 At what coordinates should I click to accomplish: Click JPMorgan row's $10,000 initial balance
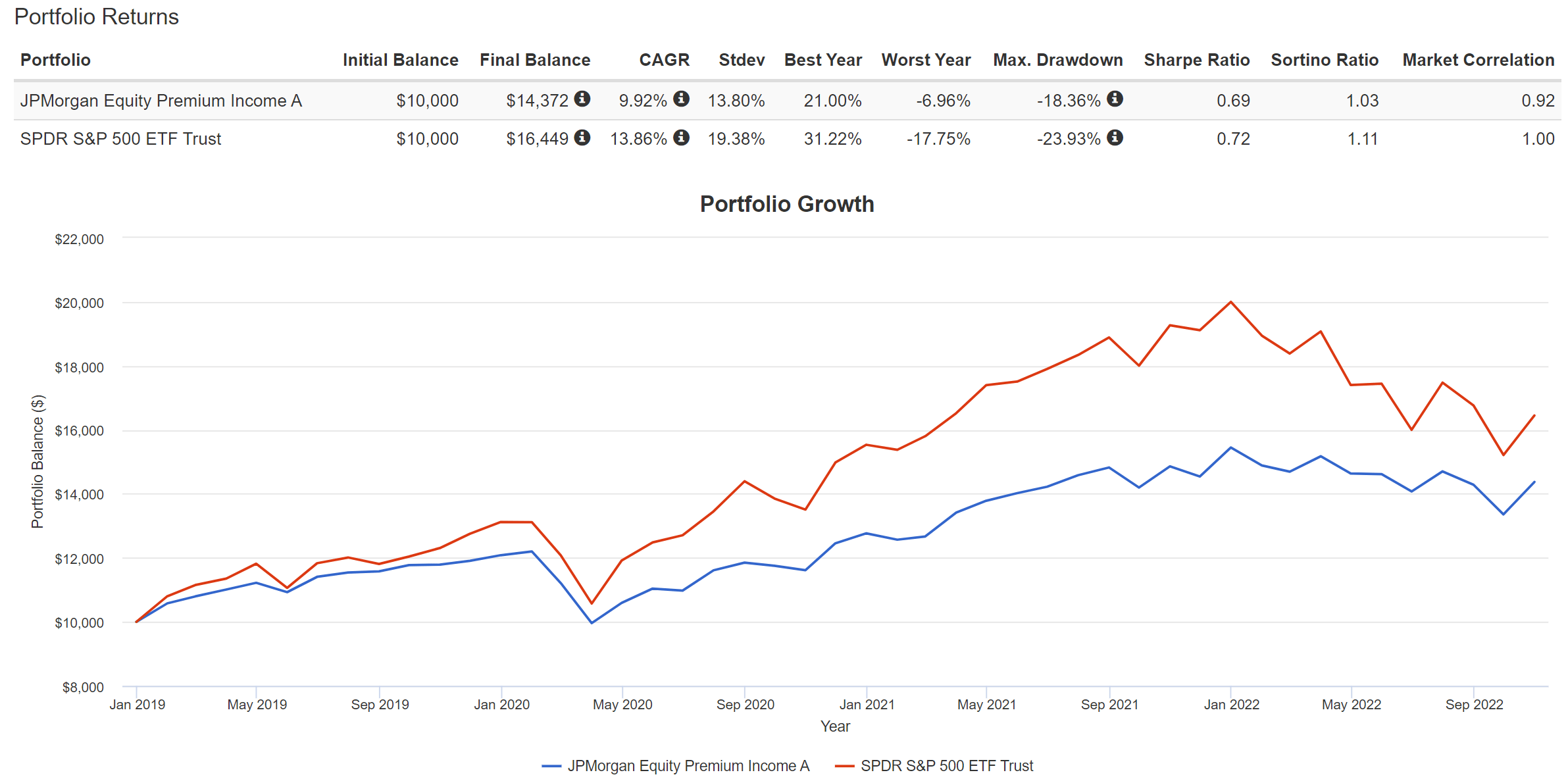pyautogui.click(x=427, y=101)
